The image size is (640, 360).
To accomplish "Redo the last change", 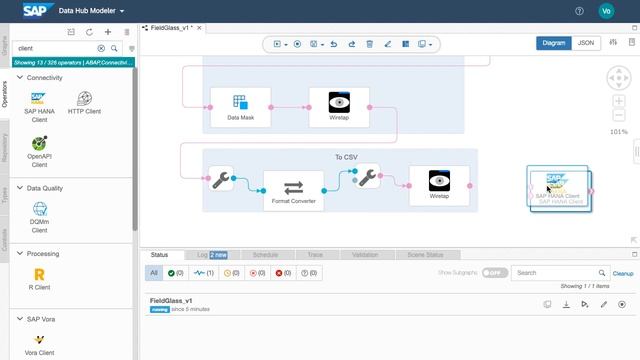I will (x=351, y=44).
